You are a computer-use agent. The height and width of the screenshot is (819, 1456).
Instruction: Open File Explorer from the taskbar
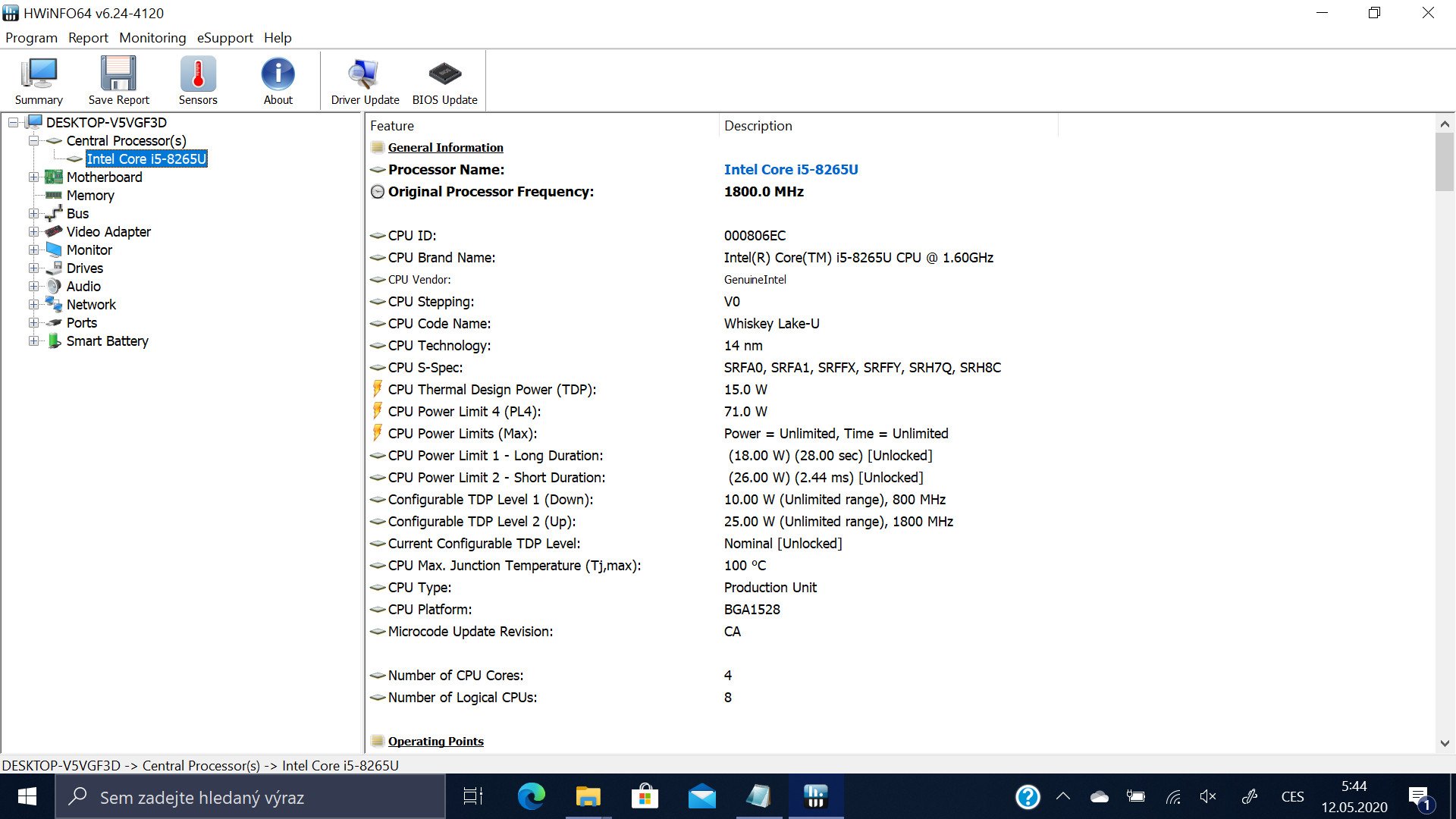[x=588, y=796]
